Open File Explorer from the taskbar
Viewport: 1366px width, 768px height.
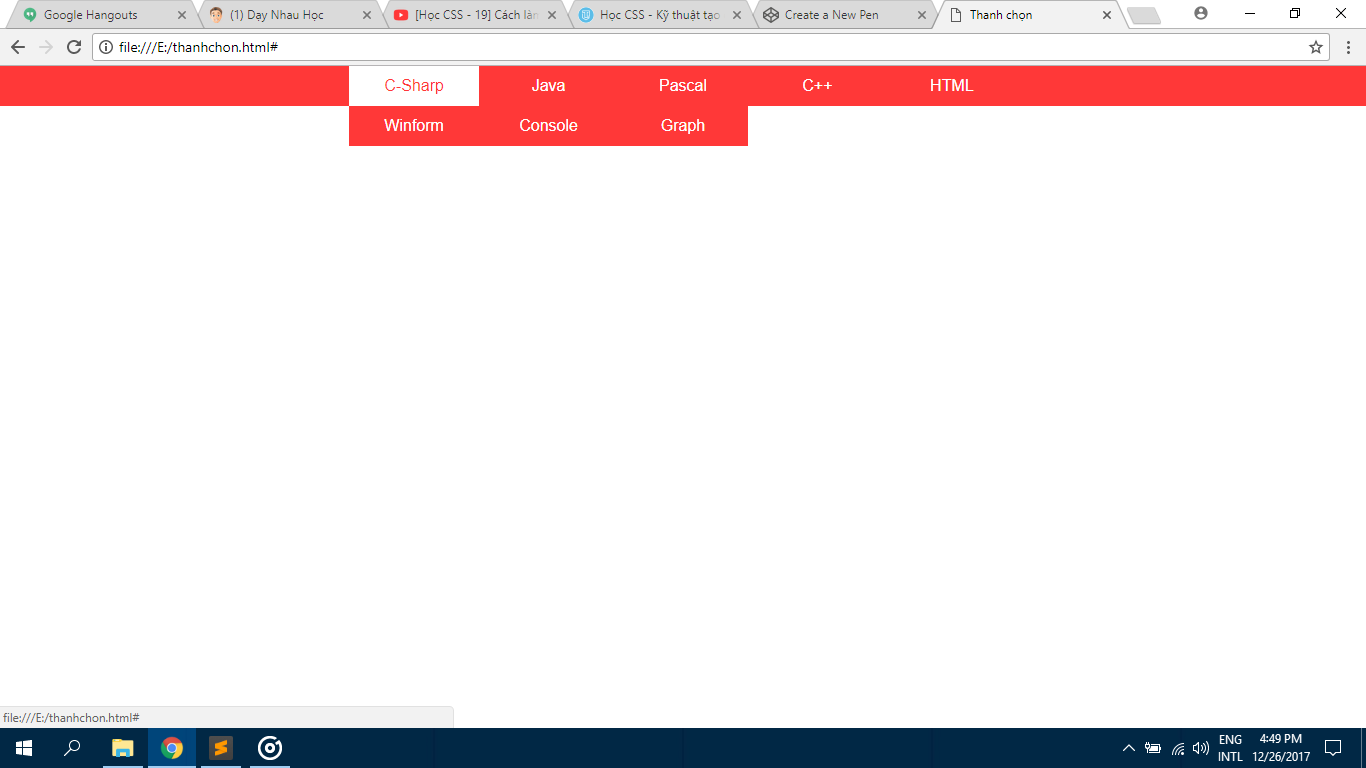[x=123, y=748]
